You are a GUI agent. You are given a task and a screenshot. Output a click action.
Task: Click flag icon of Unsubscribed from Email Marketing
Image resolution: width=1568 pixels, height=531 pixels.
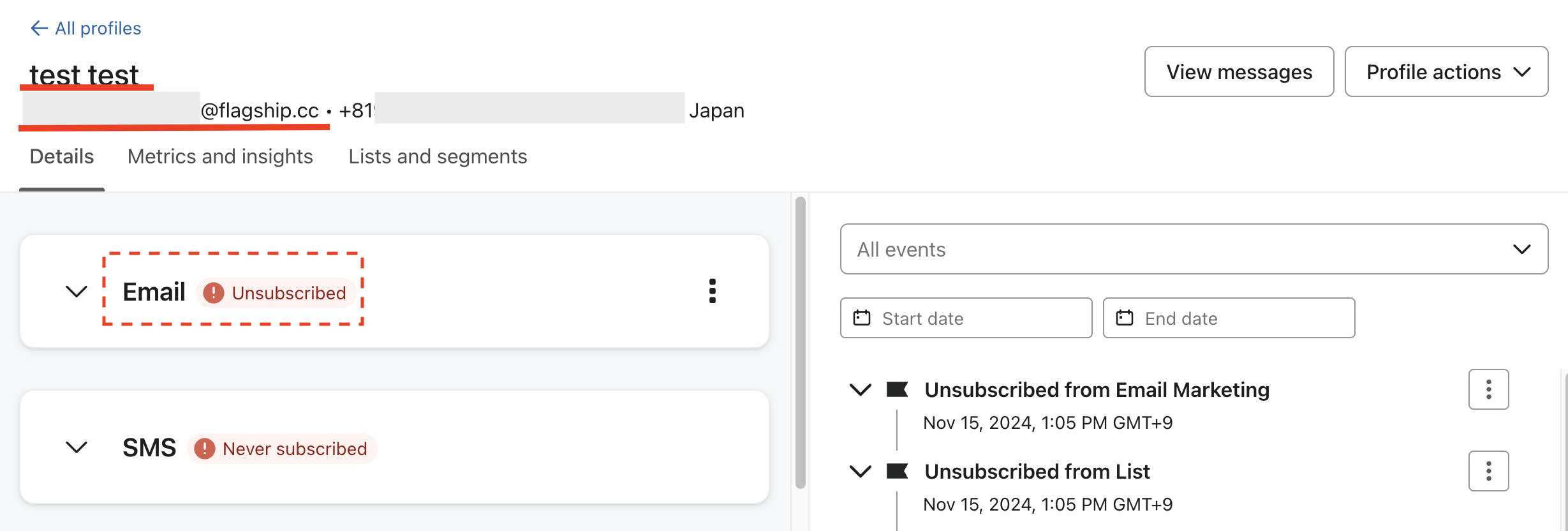tap(897, 389)
